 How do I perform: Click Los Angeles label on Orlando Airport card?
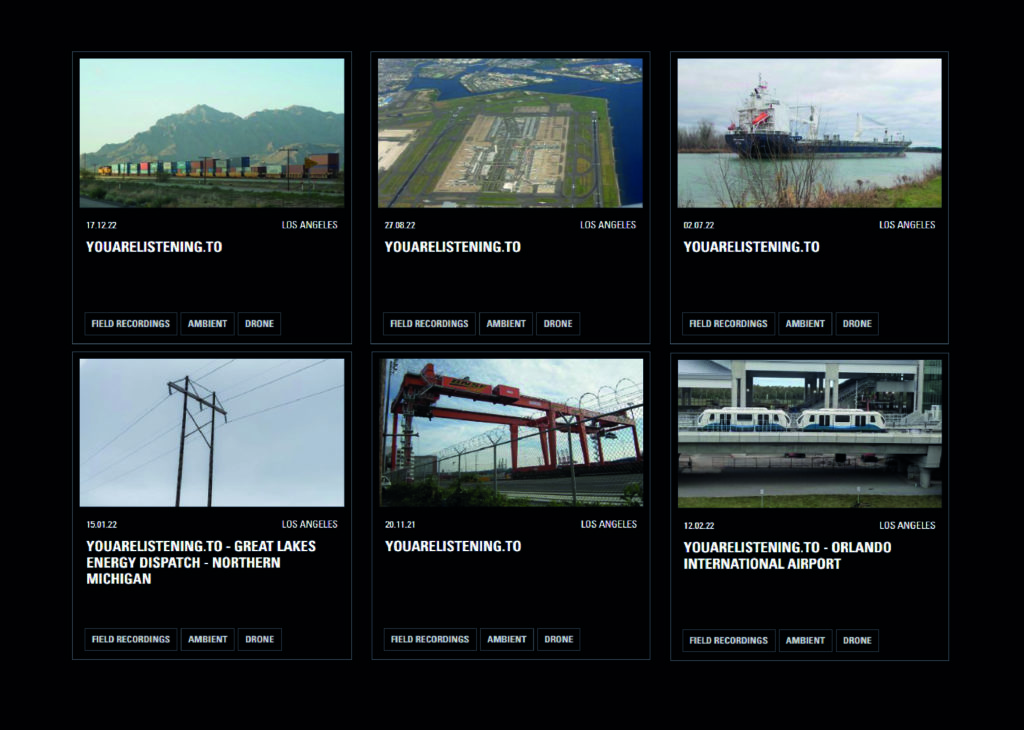tap(907, 526)
